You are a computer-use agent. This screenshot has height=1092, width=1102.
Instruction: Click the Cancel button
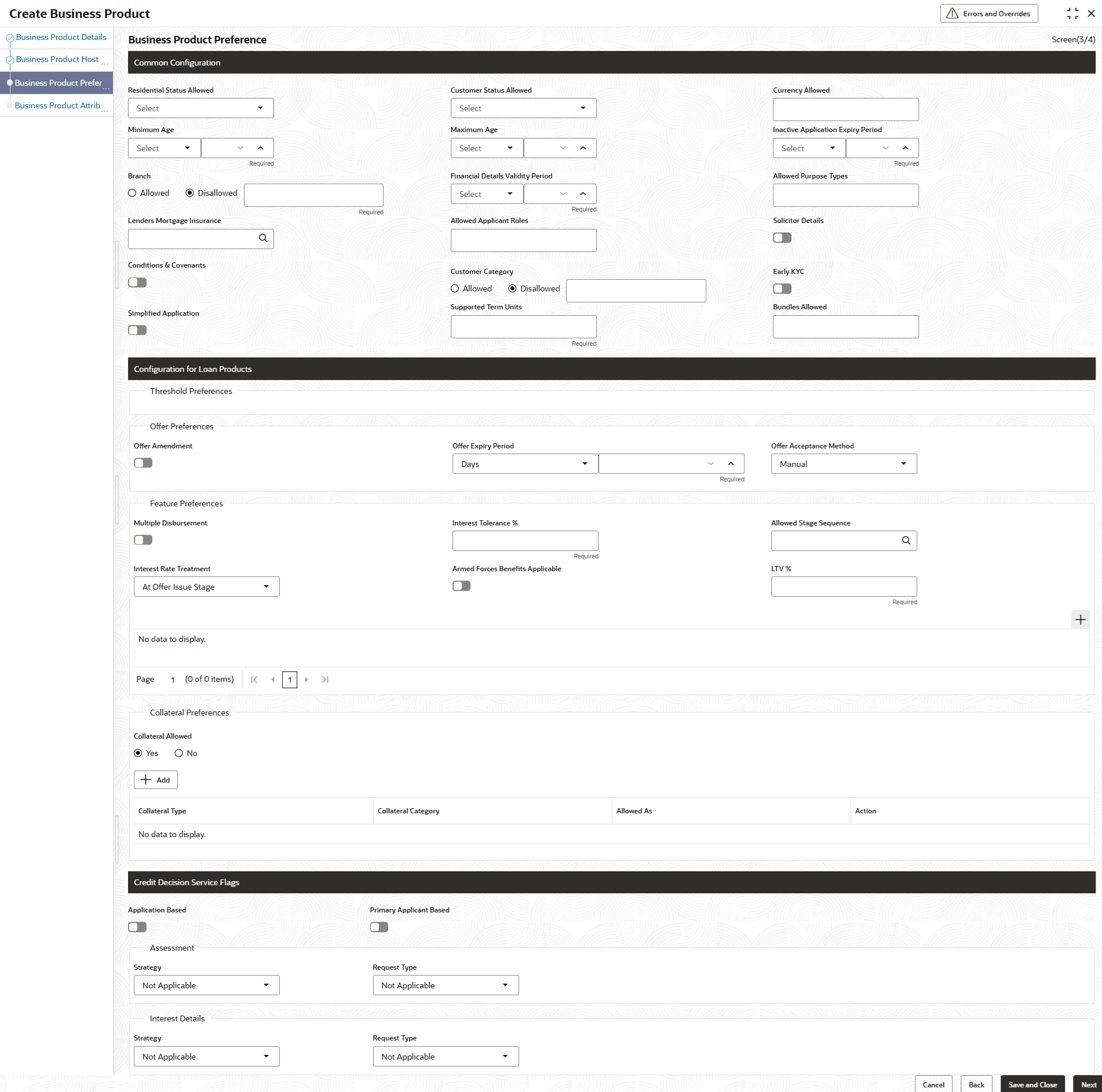tap(933, 1084)
